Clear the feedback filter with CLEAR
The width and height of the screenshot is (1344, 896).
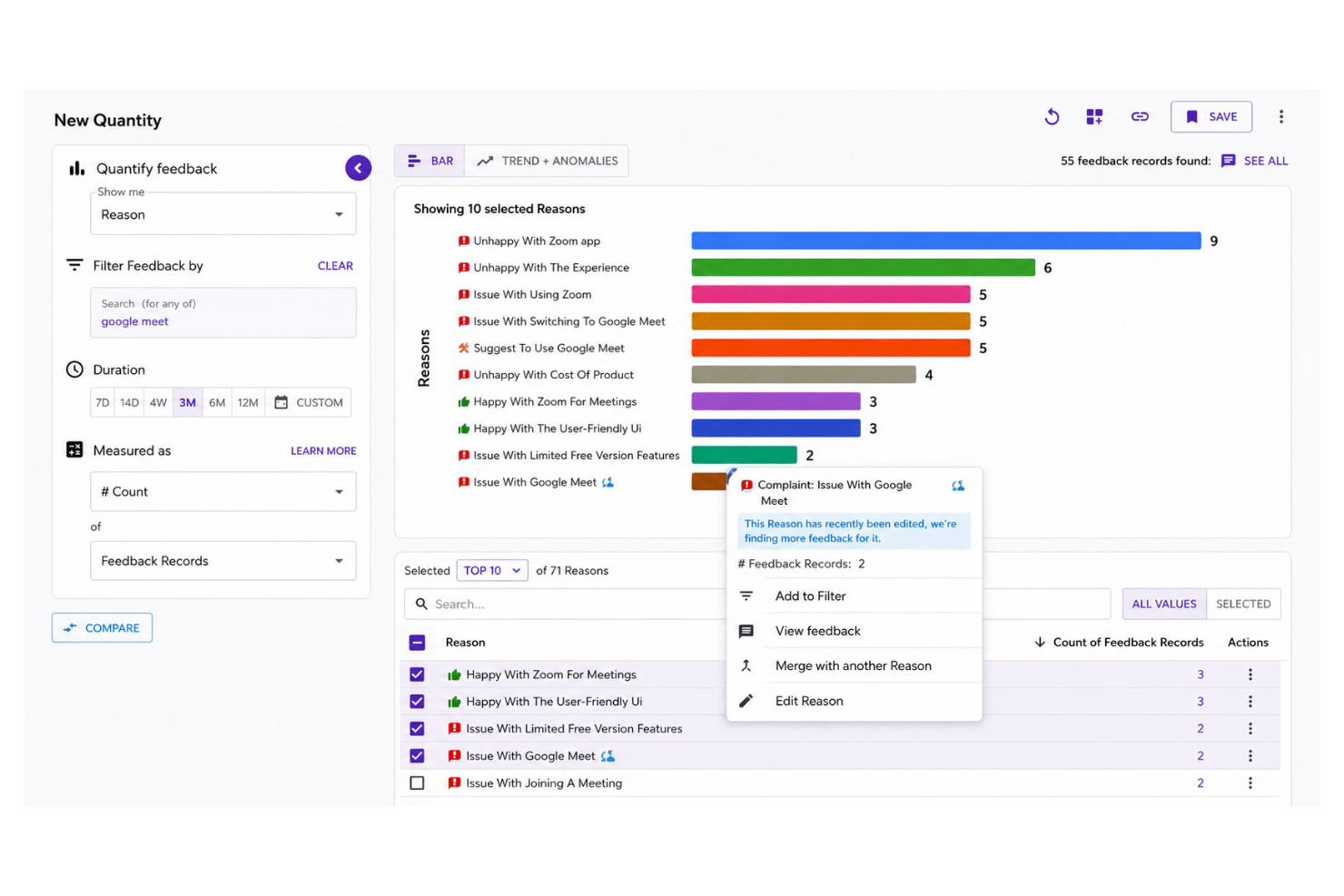tap(335, 266)
